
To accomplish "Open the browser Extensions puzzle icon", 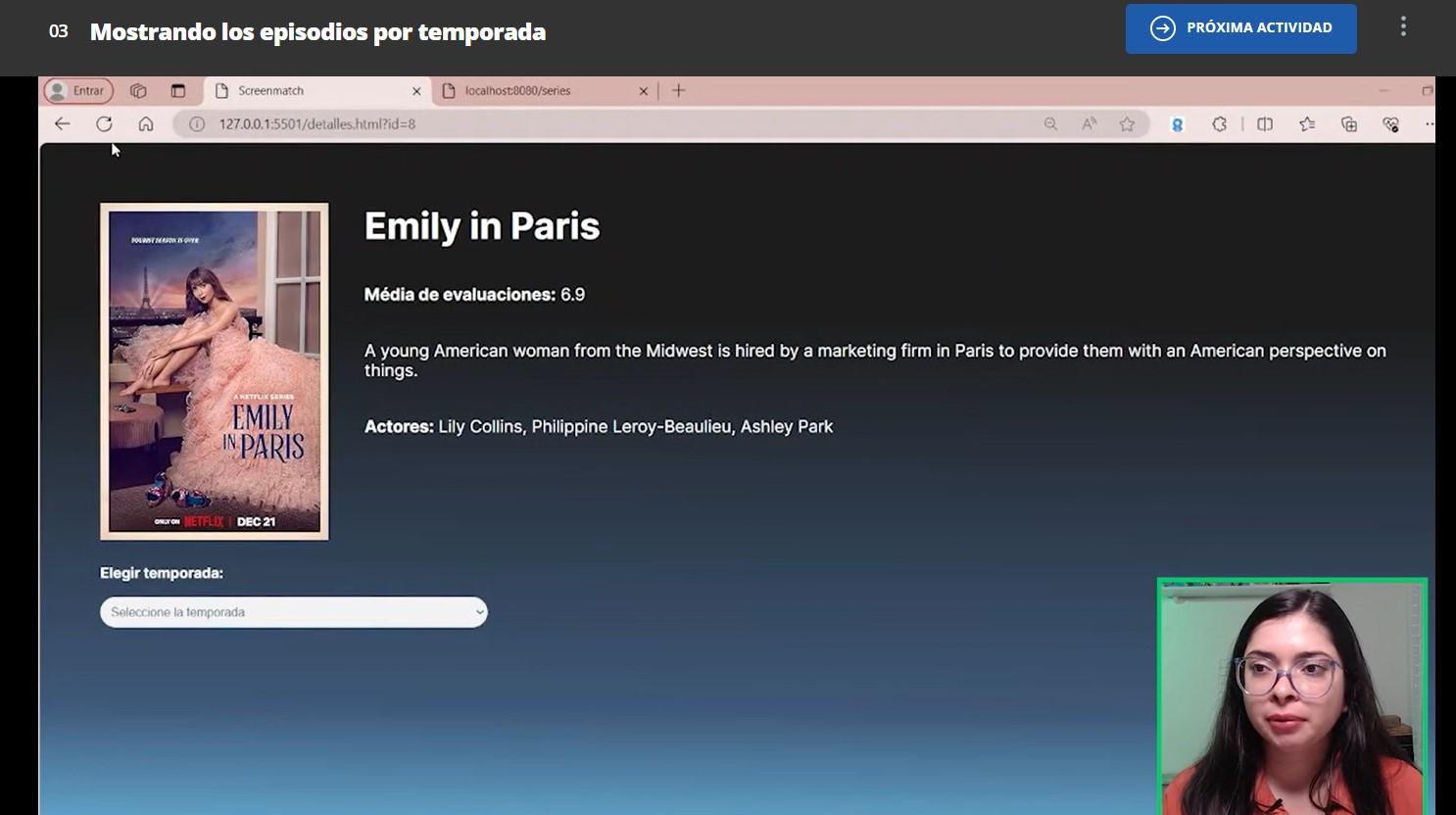I will (1219, 124).
